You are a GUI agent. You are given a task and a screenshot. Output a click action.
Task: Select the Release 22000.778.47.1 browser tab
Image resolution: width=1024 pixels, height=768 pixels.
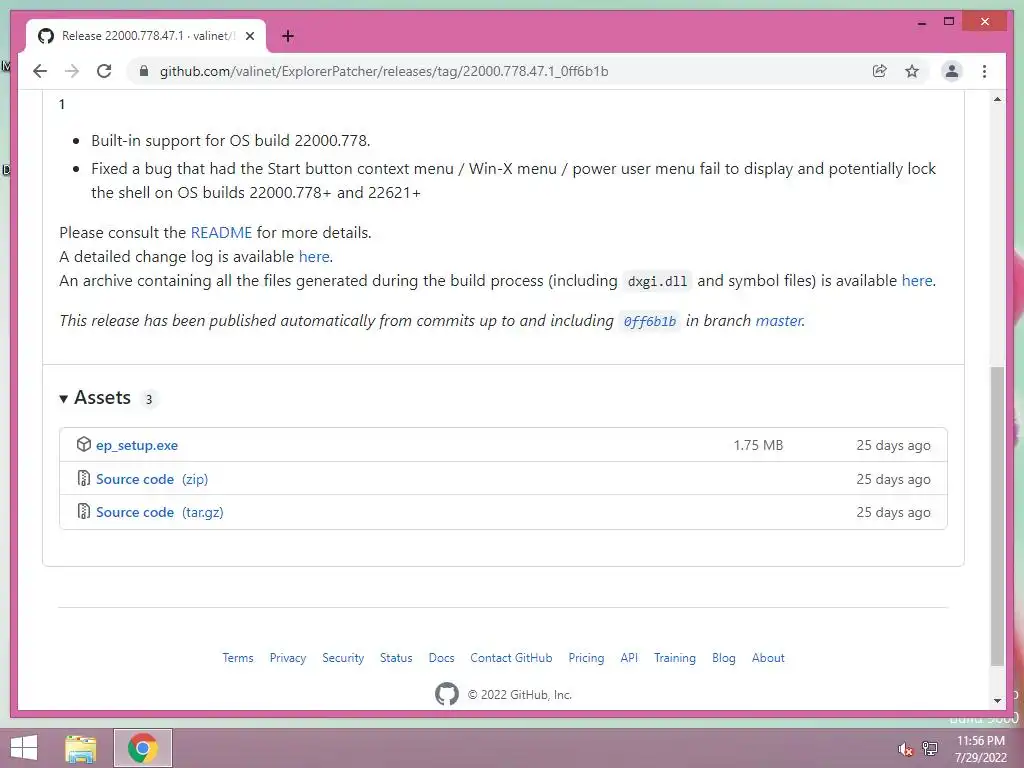click(146, 36)
